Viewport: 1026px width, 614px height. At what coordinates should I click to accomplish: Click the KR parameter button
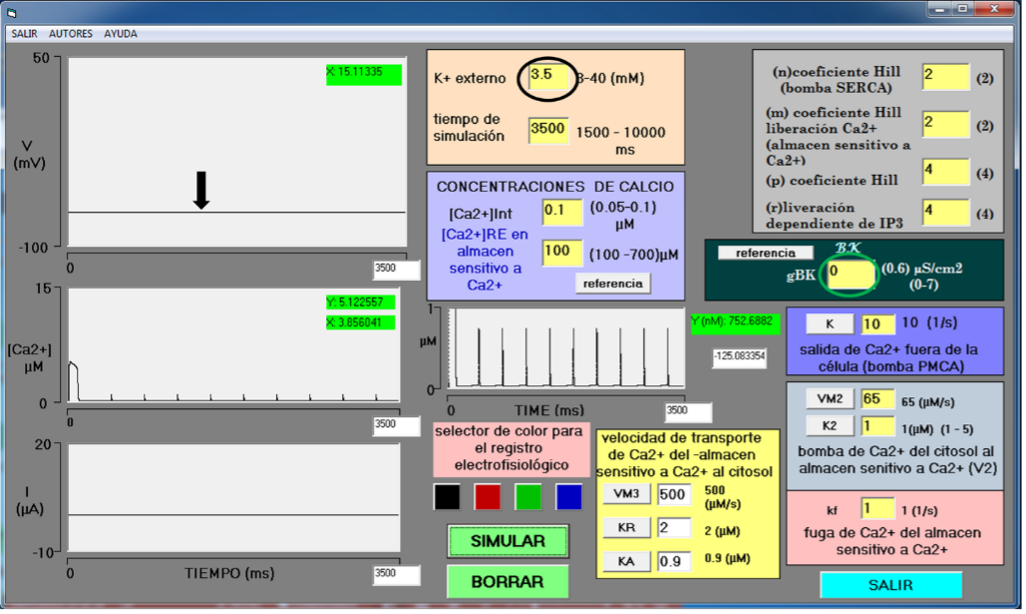coord(626,527)
